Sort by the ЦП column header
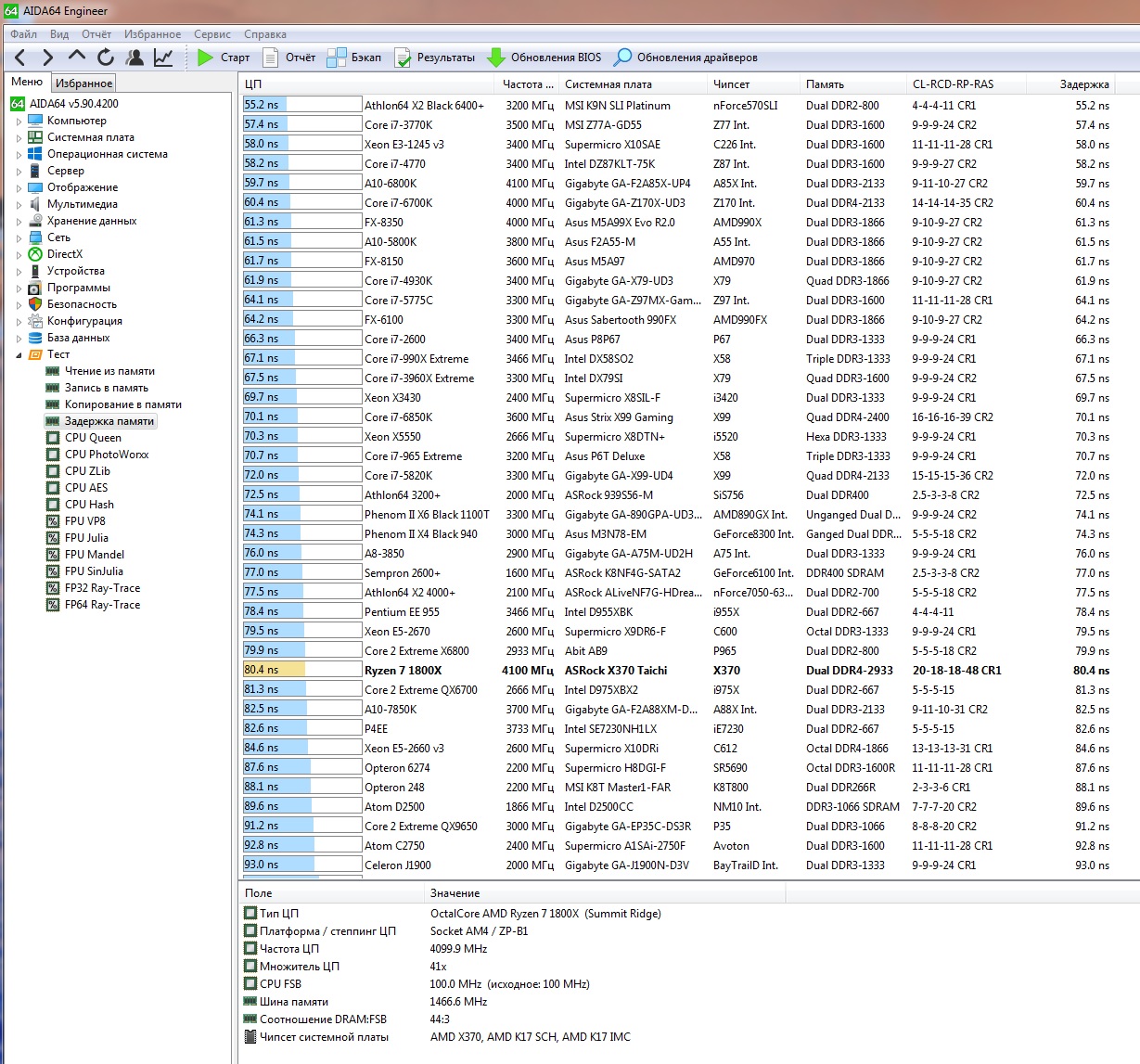Viewport: 1140px width, 1064px height. tap(367, 83)
